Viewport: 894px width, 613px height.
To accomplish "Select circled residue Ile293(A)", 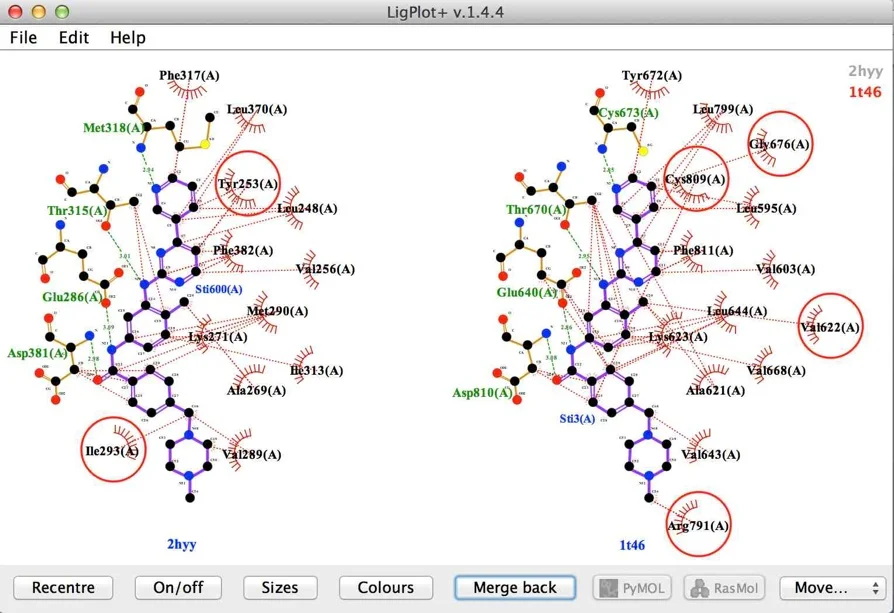I will 112,451.
